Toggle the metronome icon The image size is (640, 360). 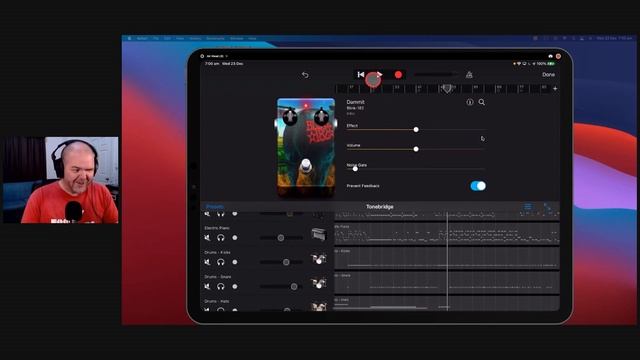coord(469,74)
